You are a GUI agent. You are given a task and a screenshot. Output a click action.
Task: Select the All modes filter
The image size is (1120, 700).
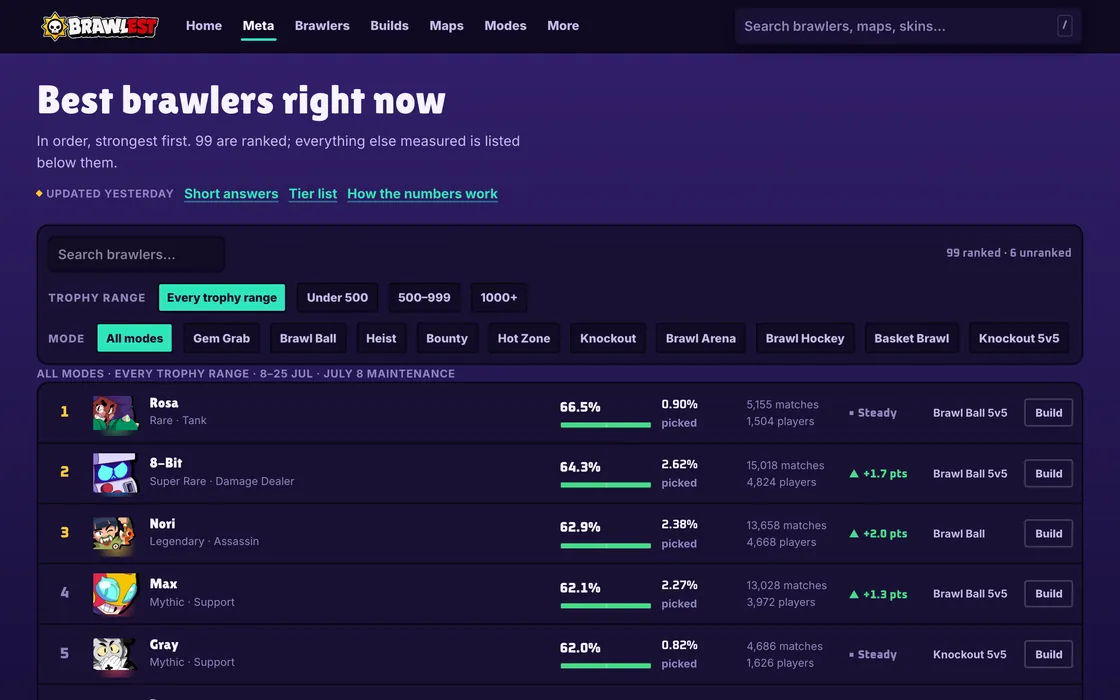coord(134,338)
